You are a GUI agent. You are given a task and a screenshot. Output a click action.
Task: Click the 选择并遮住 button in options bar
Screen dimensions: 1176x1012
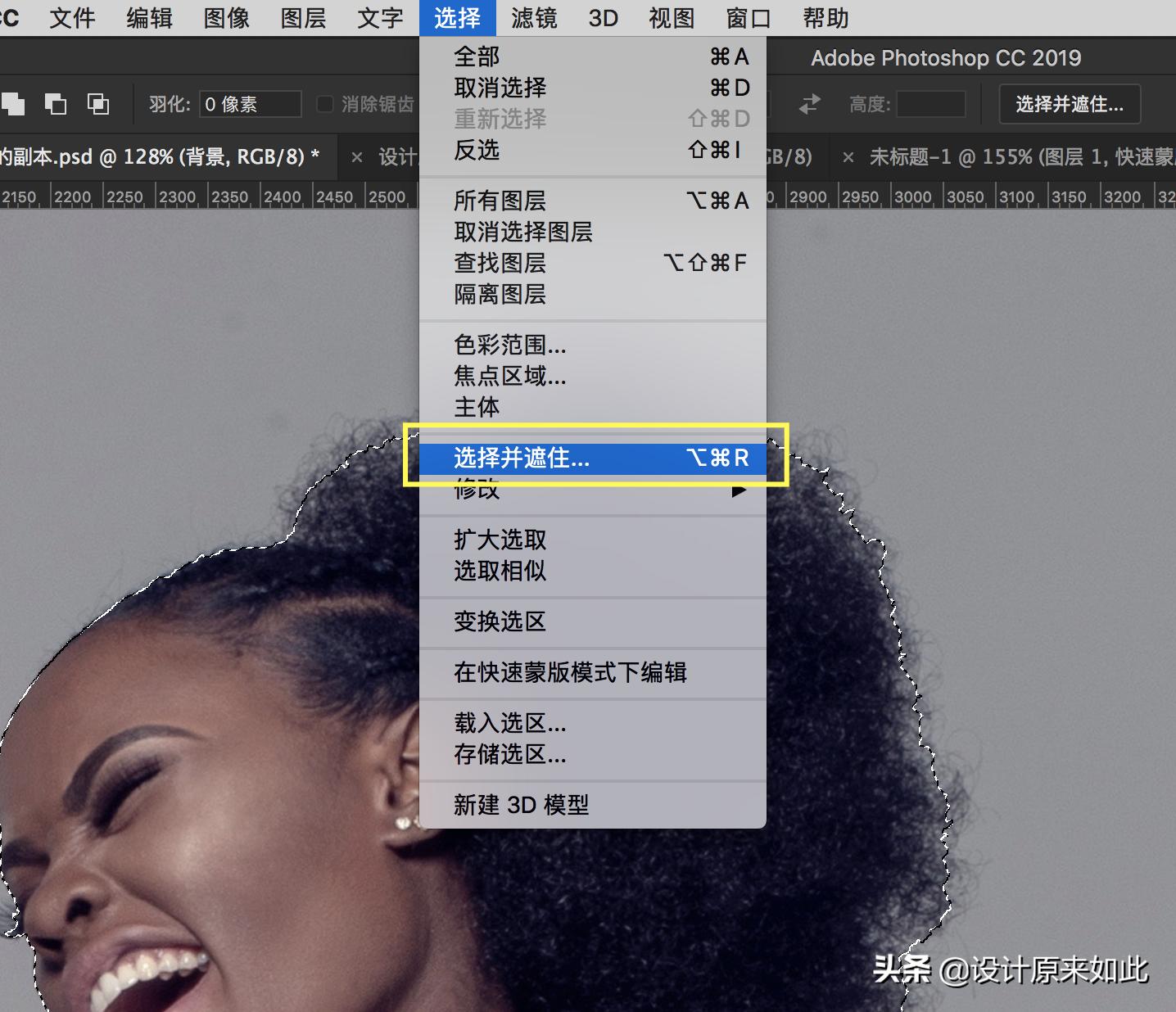click(1069, 104)
